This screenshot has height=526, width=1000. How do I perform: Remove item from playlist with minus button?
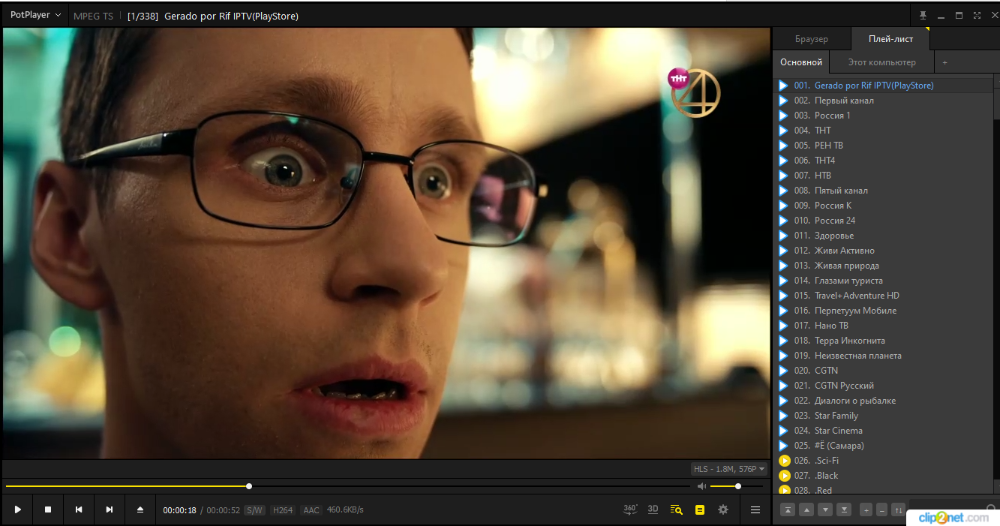pyautogui.click(x=881, y=509)
